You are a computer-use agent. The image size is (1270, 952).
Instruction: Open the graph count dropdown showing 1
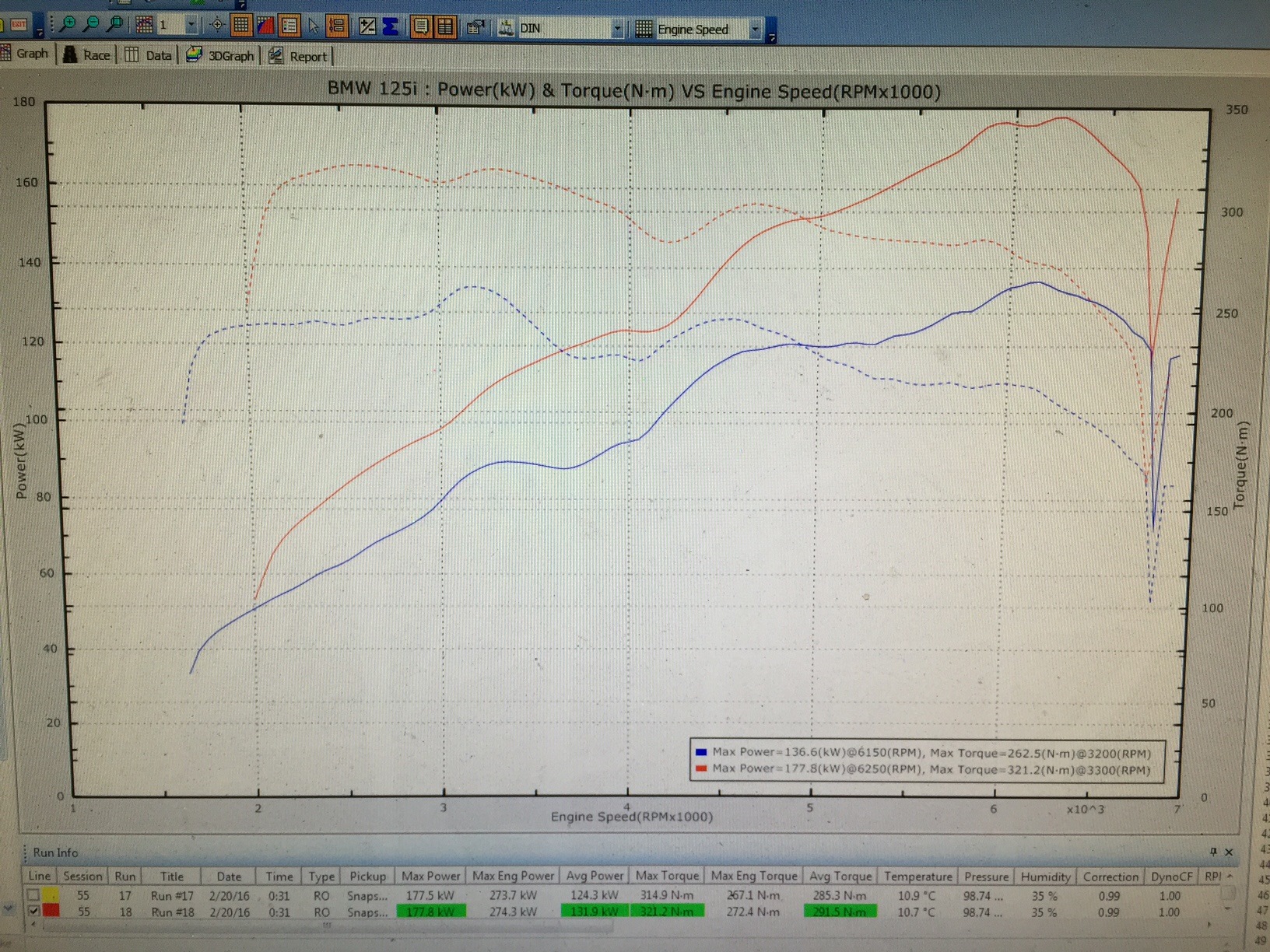tap(191, 26)
